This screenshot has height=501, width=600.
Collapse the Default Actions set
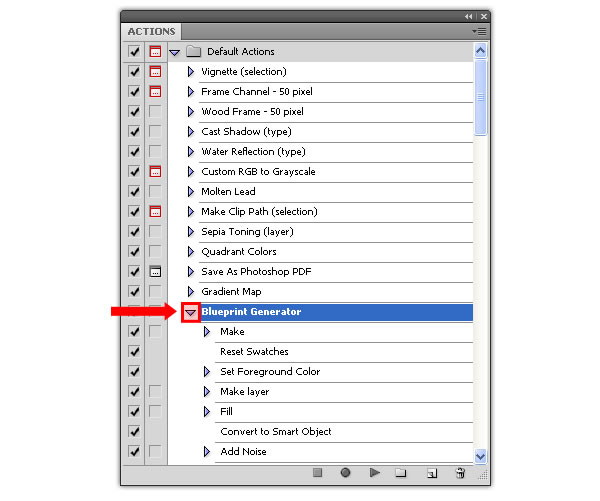pos(174,52)
